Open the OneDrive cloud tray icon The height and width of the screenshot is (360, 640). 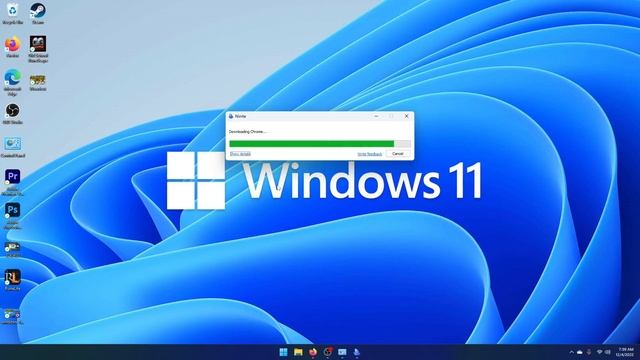pyautogui.click(x=580, y=352)
